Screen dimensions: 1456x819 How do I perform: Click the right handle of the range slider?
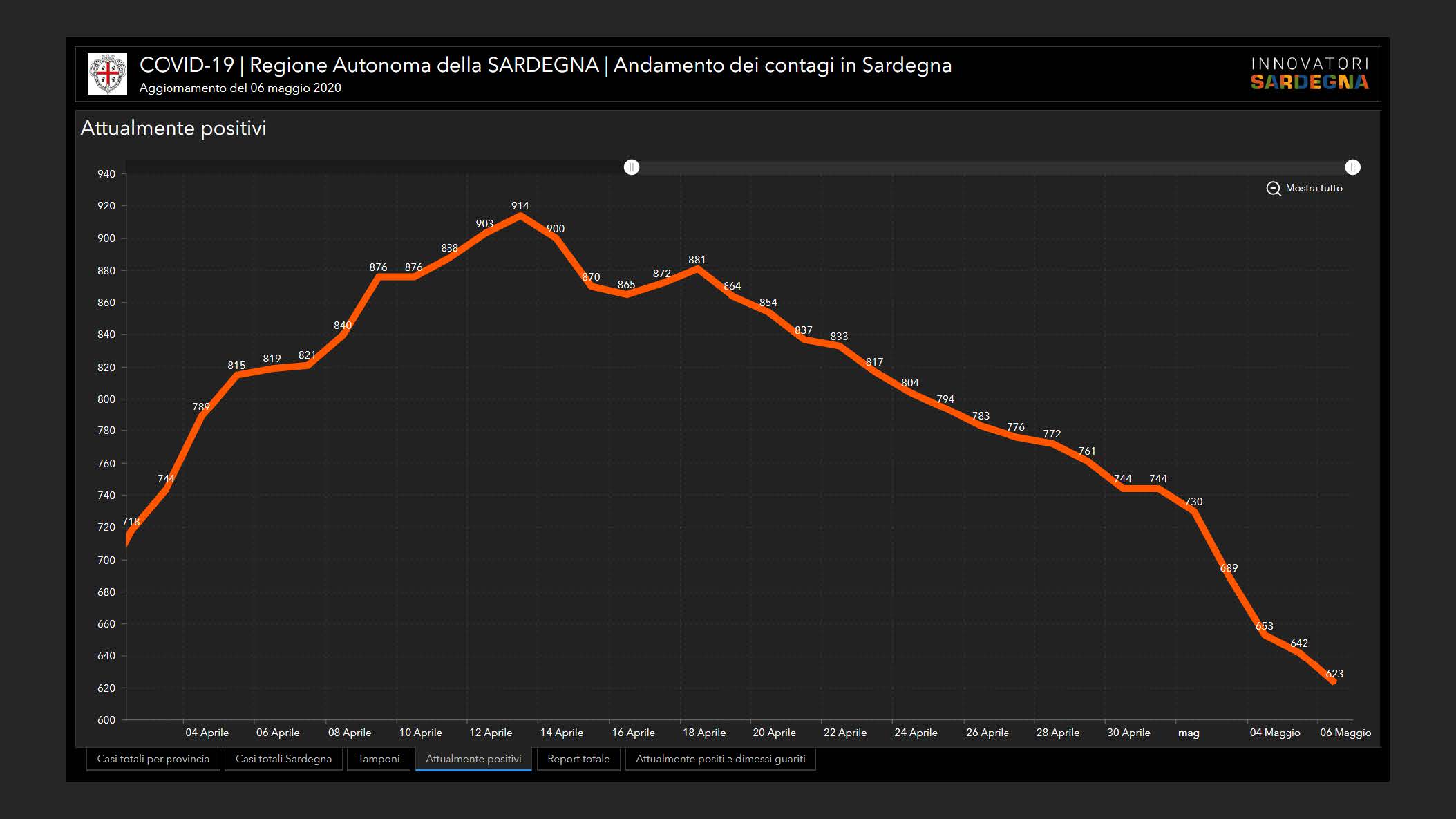tap(1352, 167)
